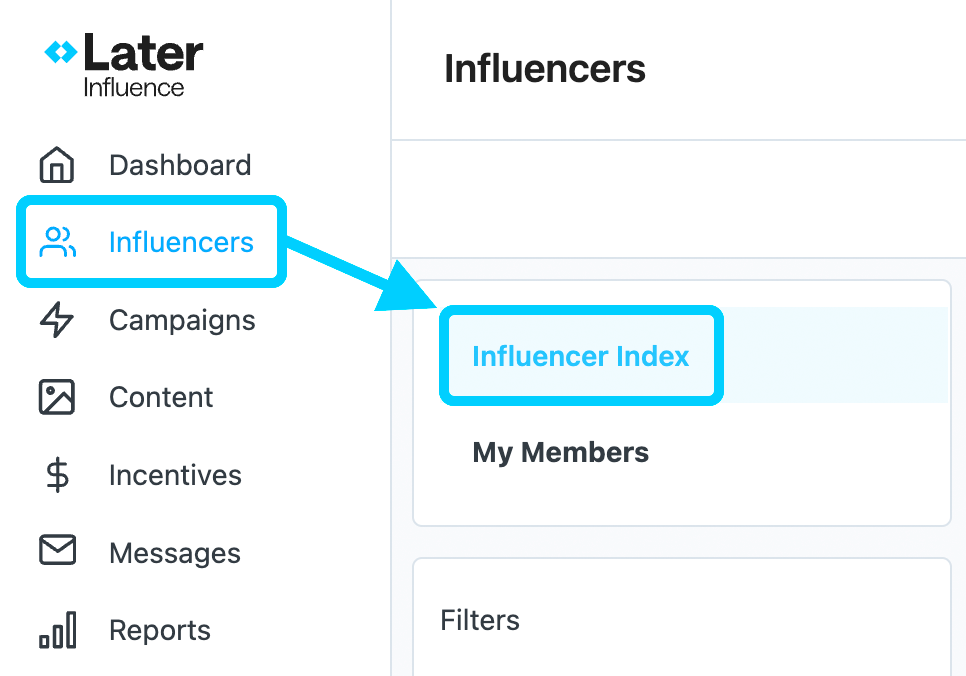Click the Dashboard home icon
The image size is (966, 676).
click(57, 165)
